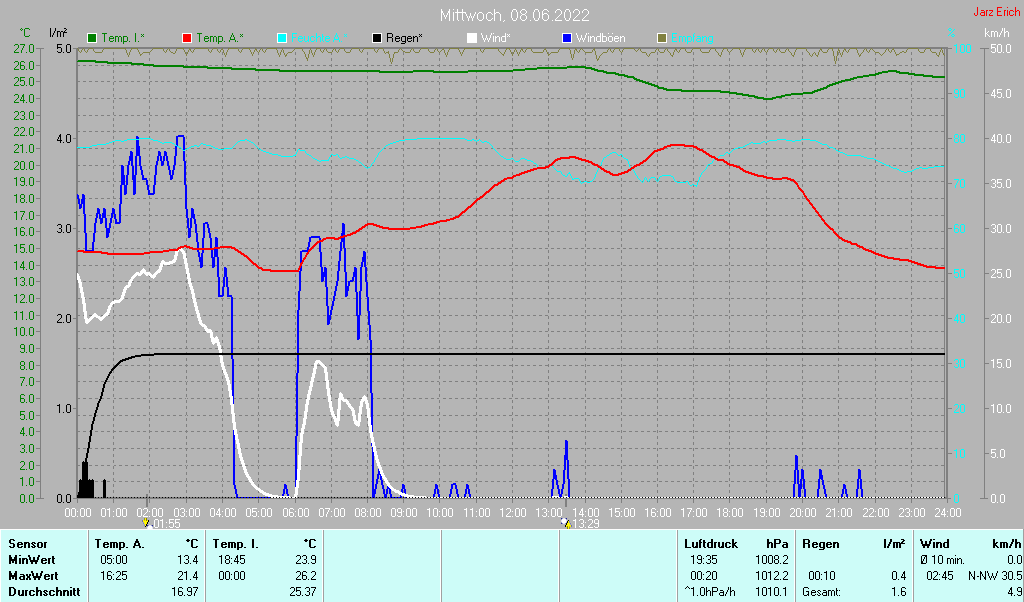
Task: Click the chart title 'Mittwoch, 08.06.2022'
Action: [x=515, y=15]
